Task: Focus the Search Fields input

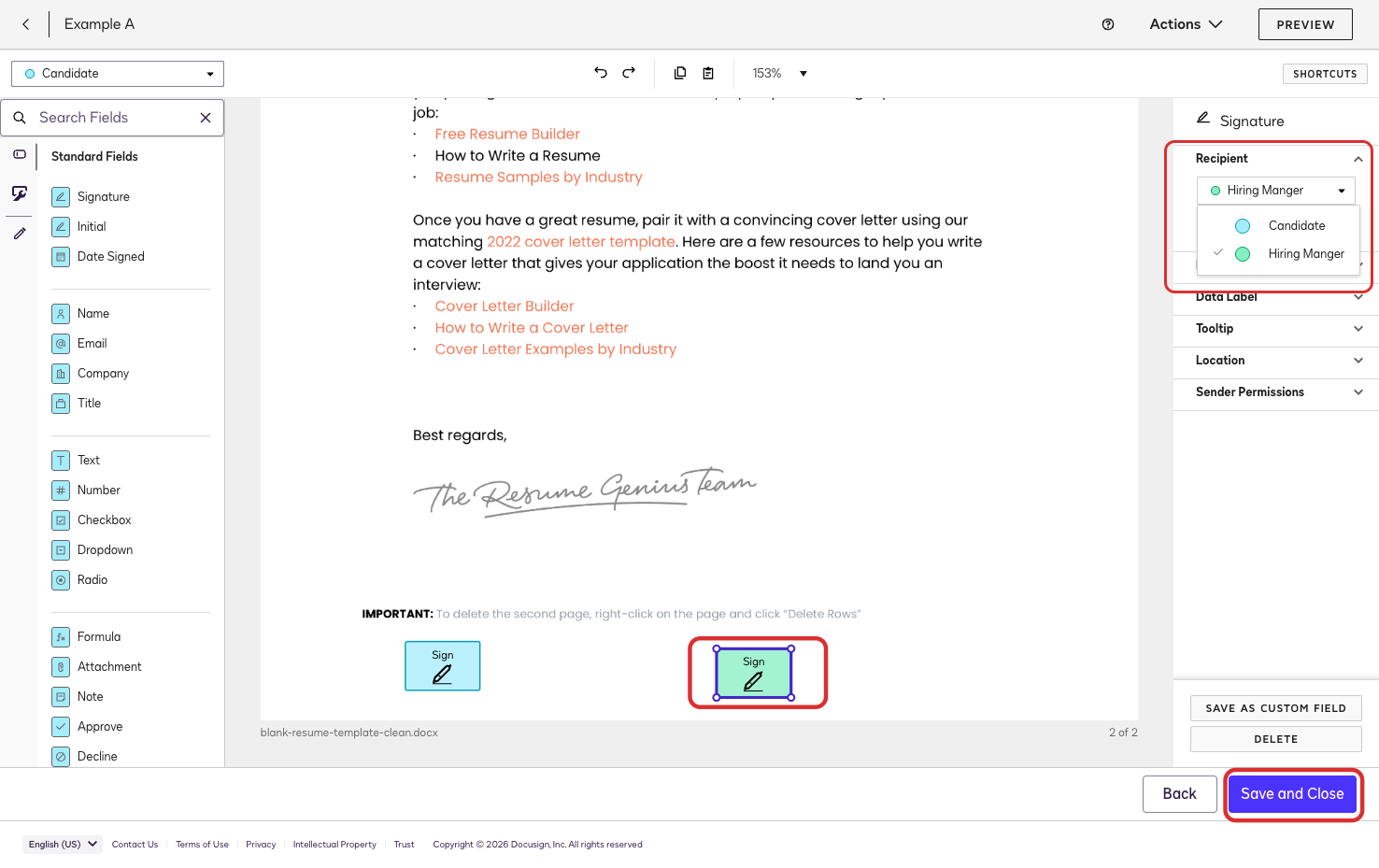Action: click(x=112, y=118)
